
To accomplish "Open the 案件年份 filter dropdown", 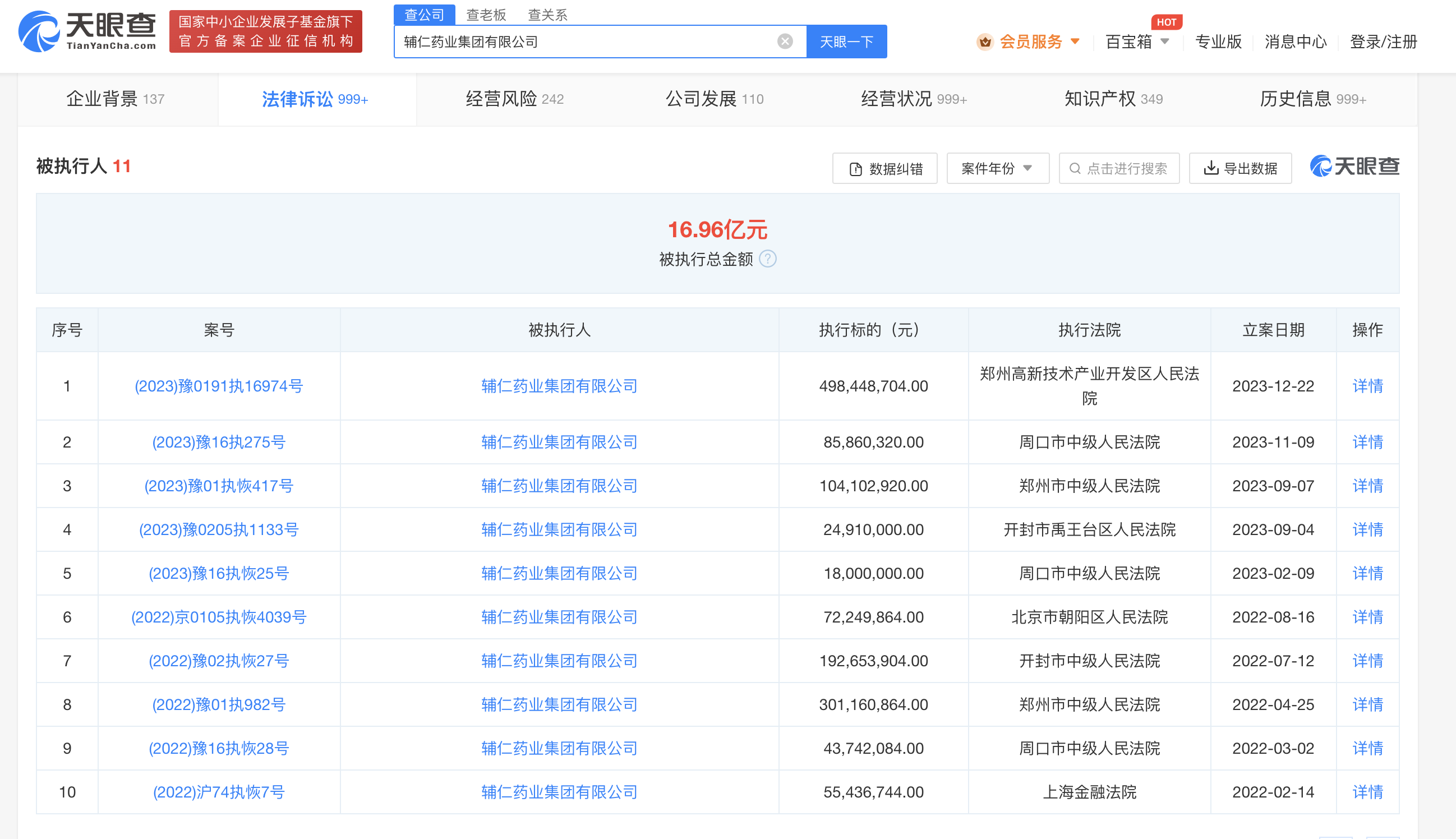I will (997, 168).
